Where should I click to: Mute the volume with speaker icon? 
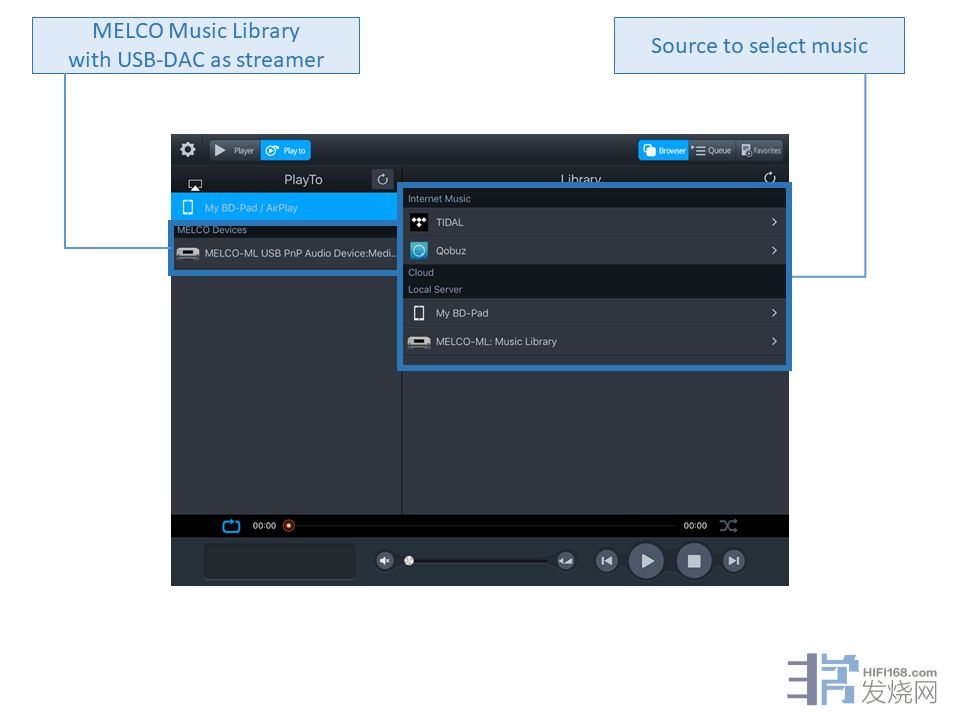tap(385, 561)
